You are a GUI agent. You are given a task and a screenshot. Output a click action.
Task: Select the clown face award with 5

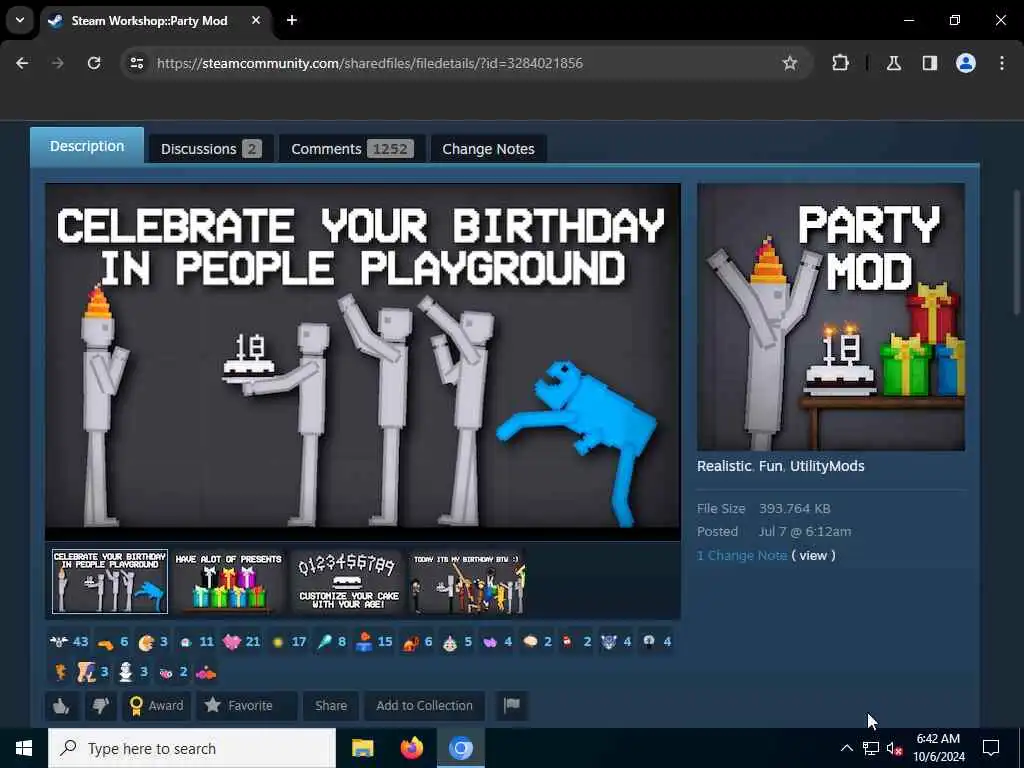pos(457,641)
